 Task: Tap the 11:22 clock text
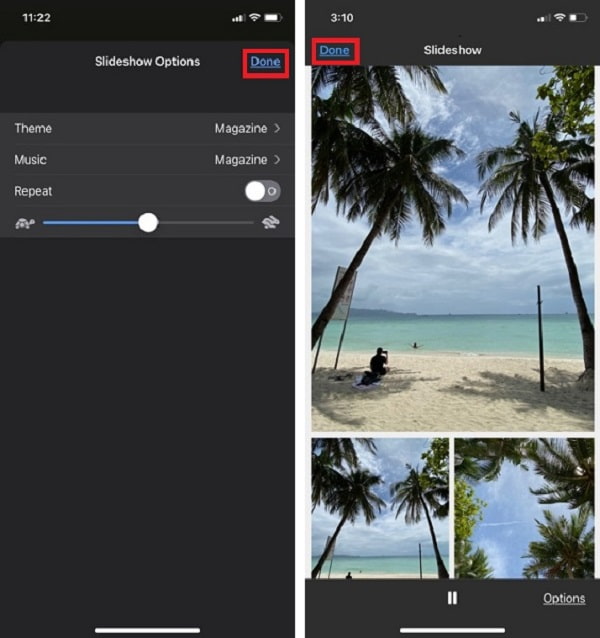point(37,18)
